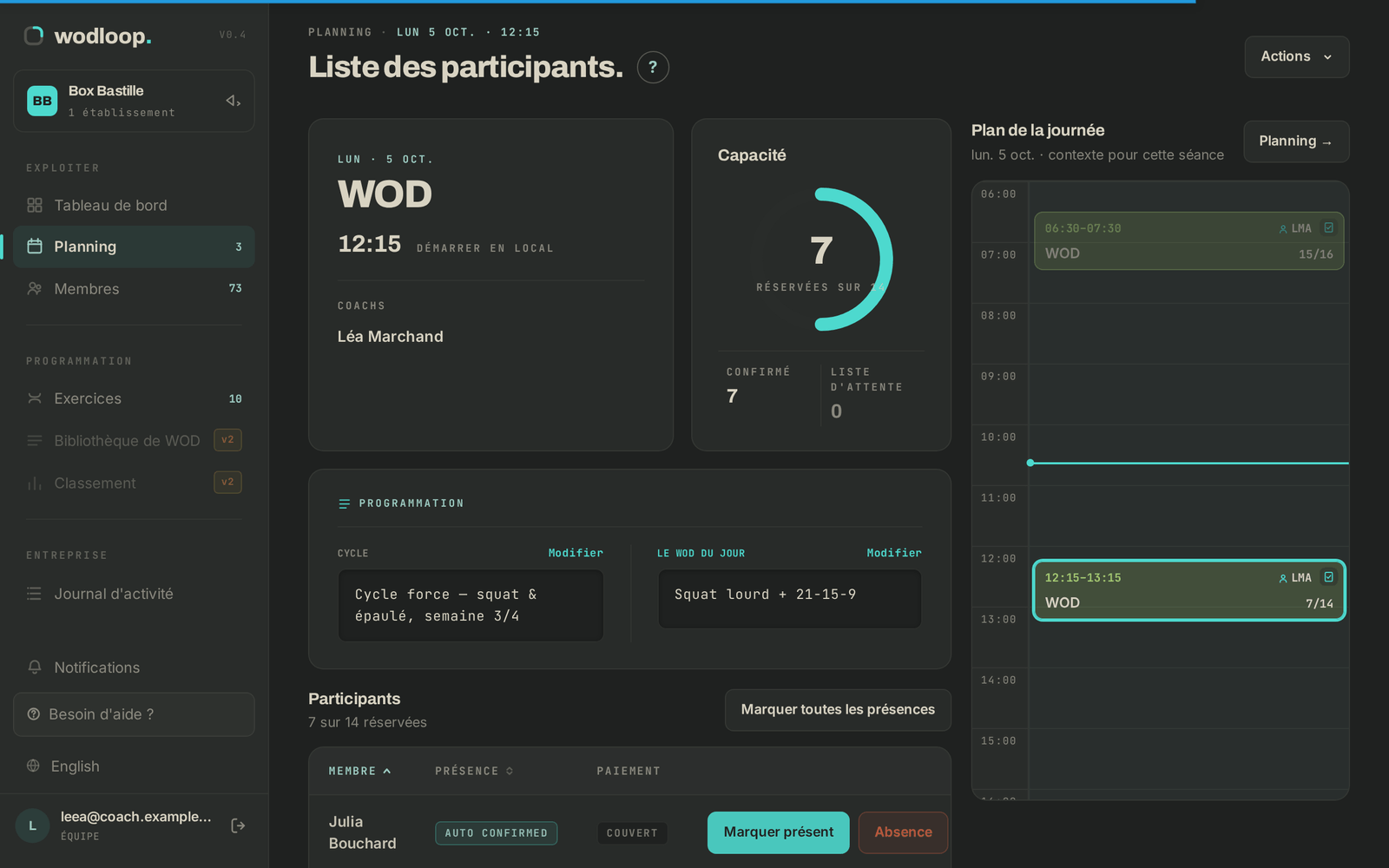The width and height of the screenshot is (1389, 868).
Task: Click the AUTO CONFIRMED badge
Action: [x=496, y=833]
